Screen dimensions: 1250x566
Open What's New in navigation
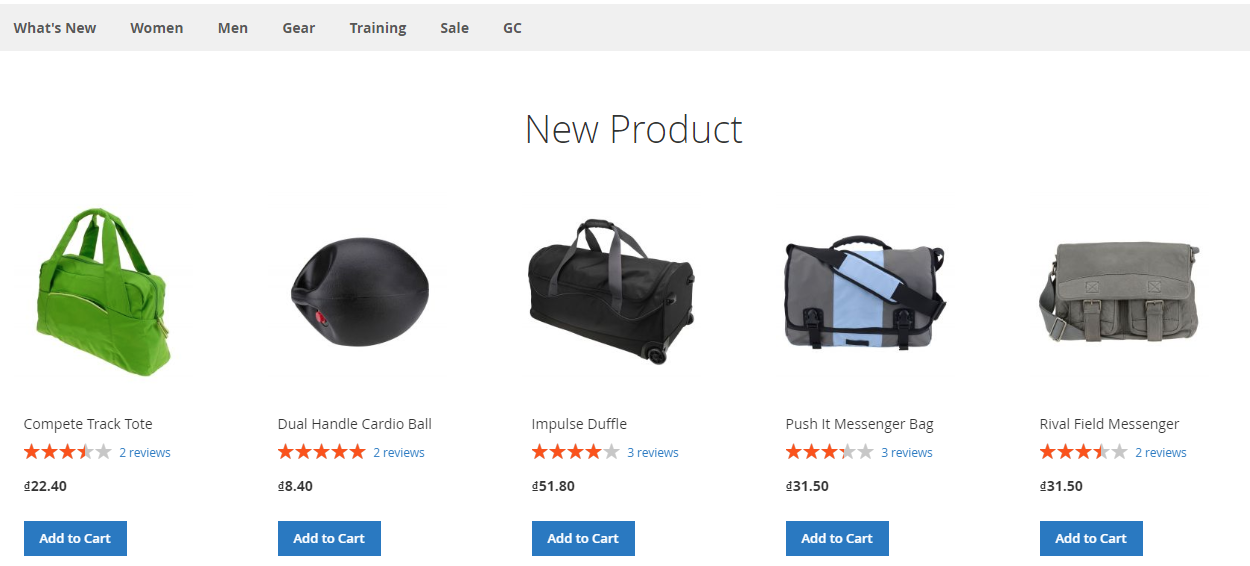coord(55,28)
